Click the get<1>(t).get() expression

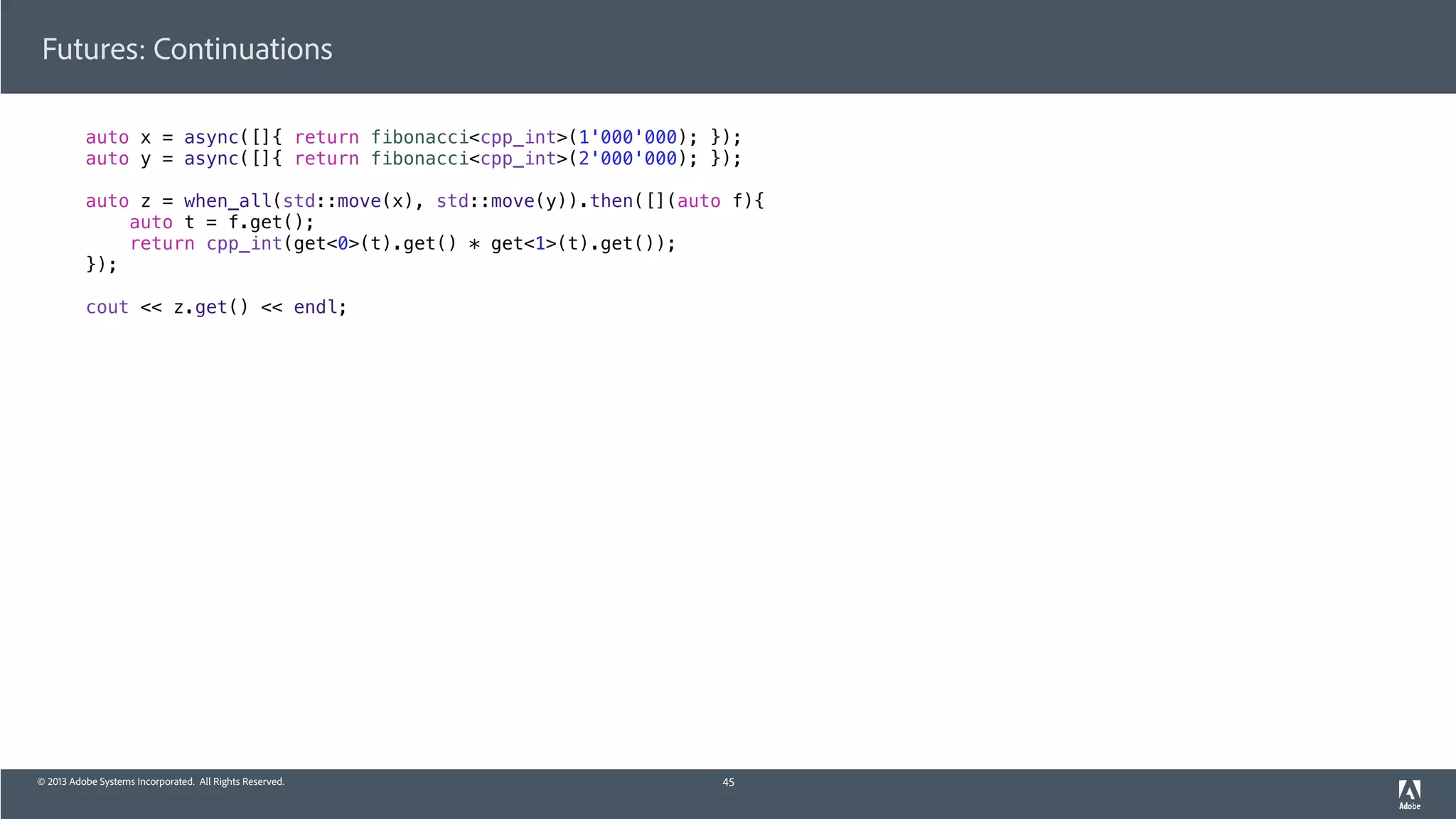(x=572, y=244)
